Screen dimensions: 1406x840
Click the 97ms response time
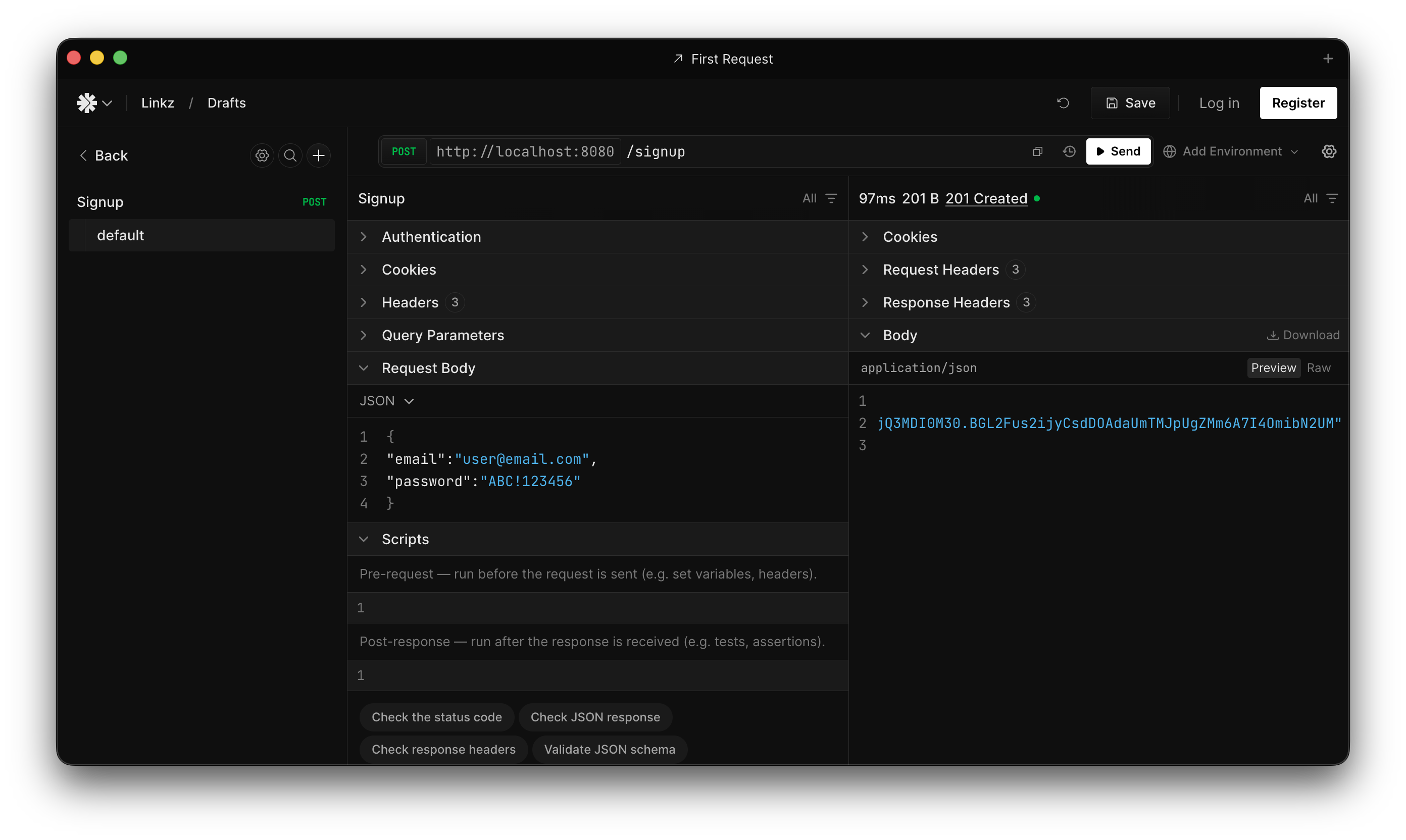coord(877,199)
